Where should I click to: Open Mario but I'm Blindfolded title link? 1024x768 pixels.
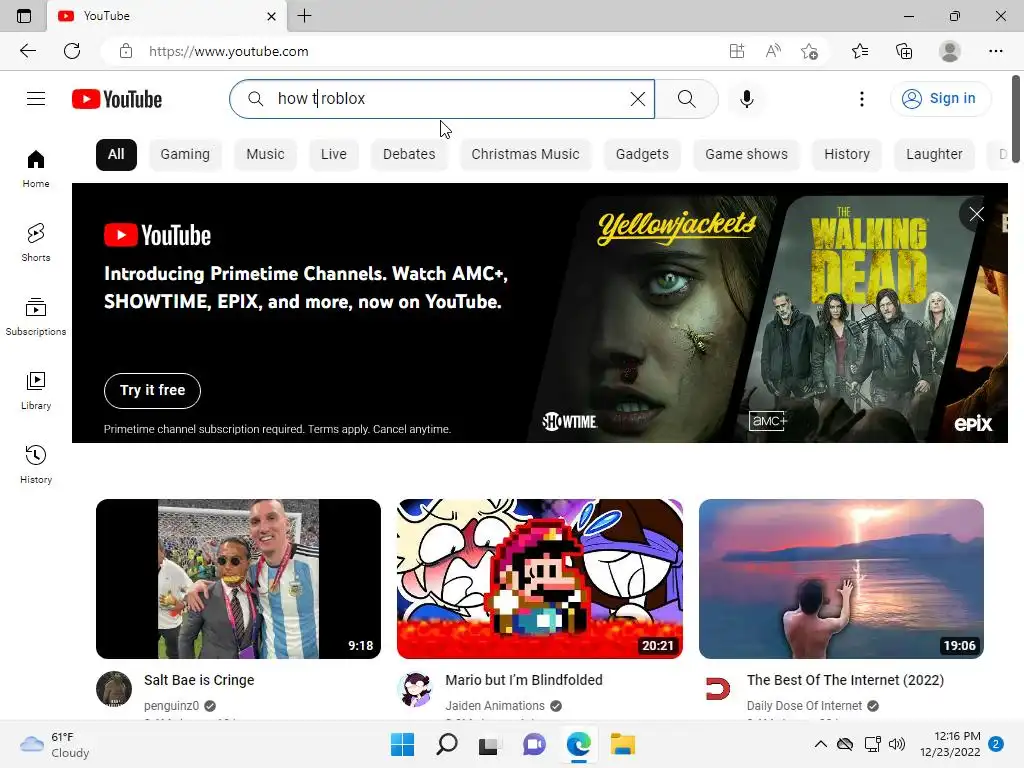point(524,680)
